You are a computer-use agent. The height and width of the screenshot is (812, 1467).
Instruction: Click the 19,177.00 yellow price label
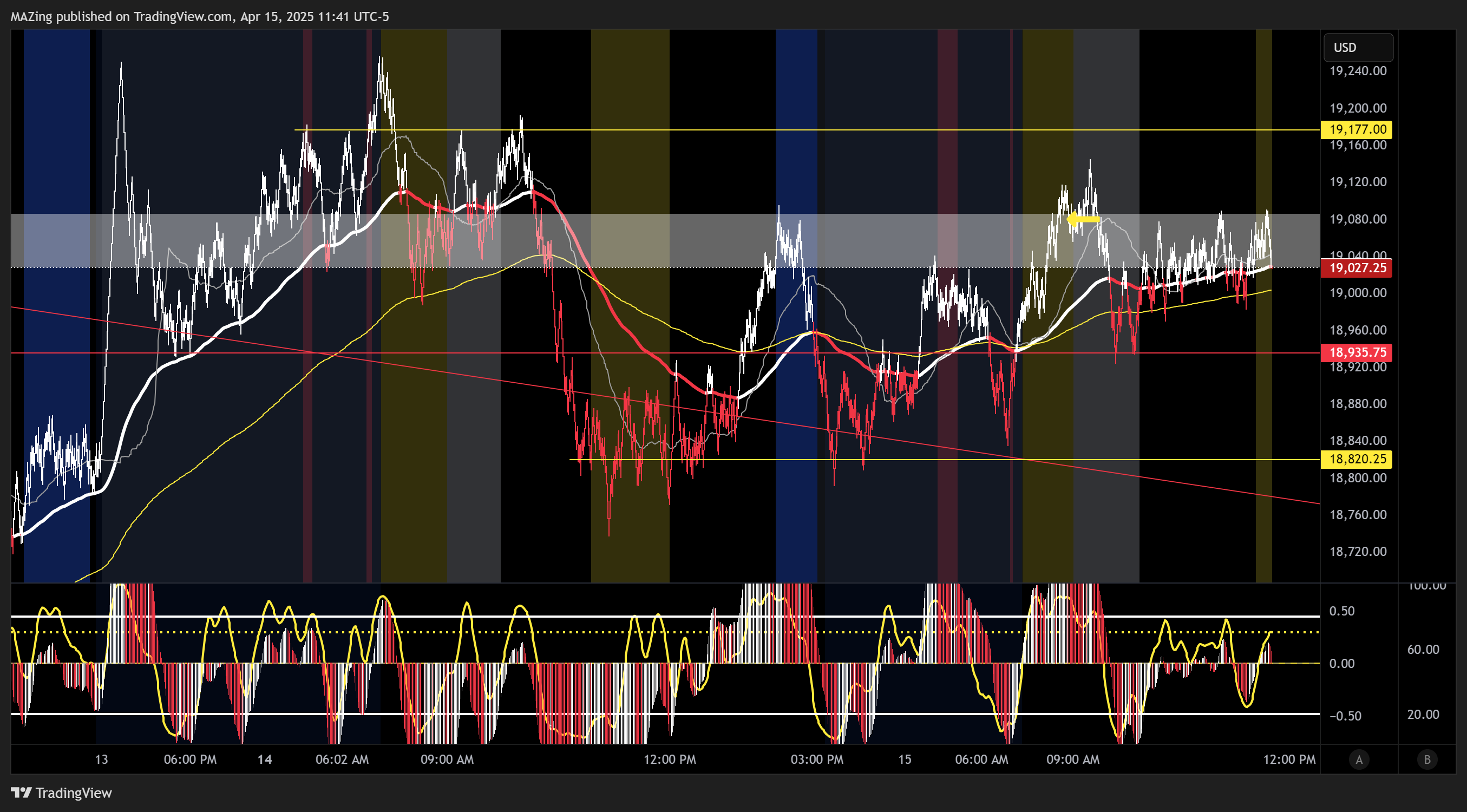point(1357,129)
